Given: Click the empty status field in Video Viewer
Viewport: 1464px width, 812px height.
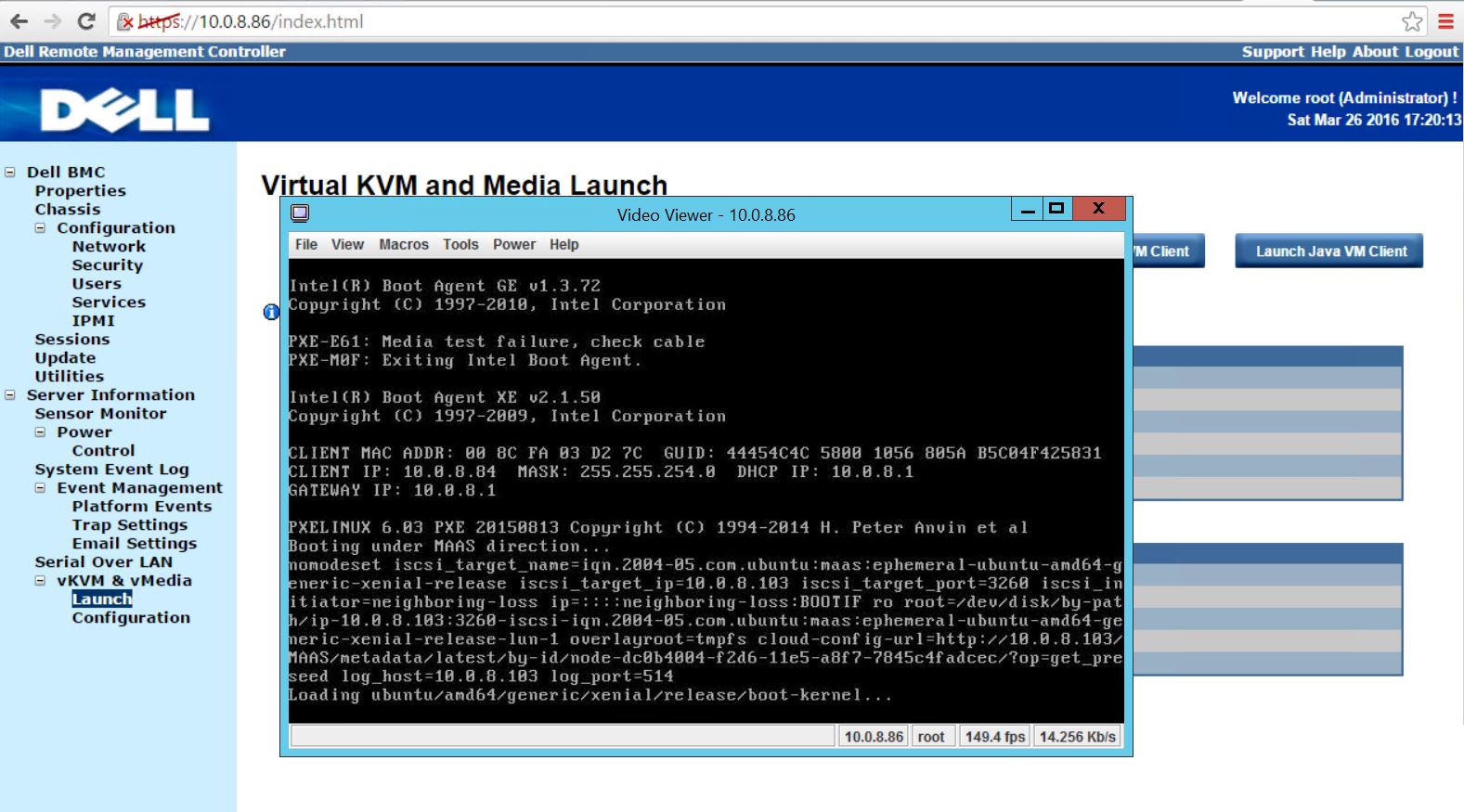Looking at the screenshot, I should click(563, 736).
